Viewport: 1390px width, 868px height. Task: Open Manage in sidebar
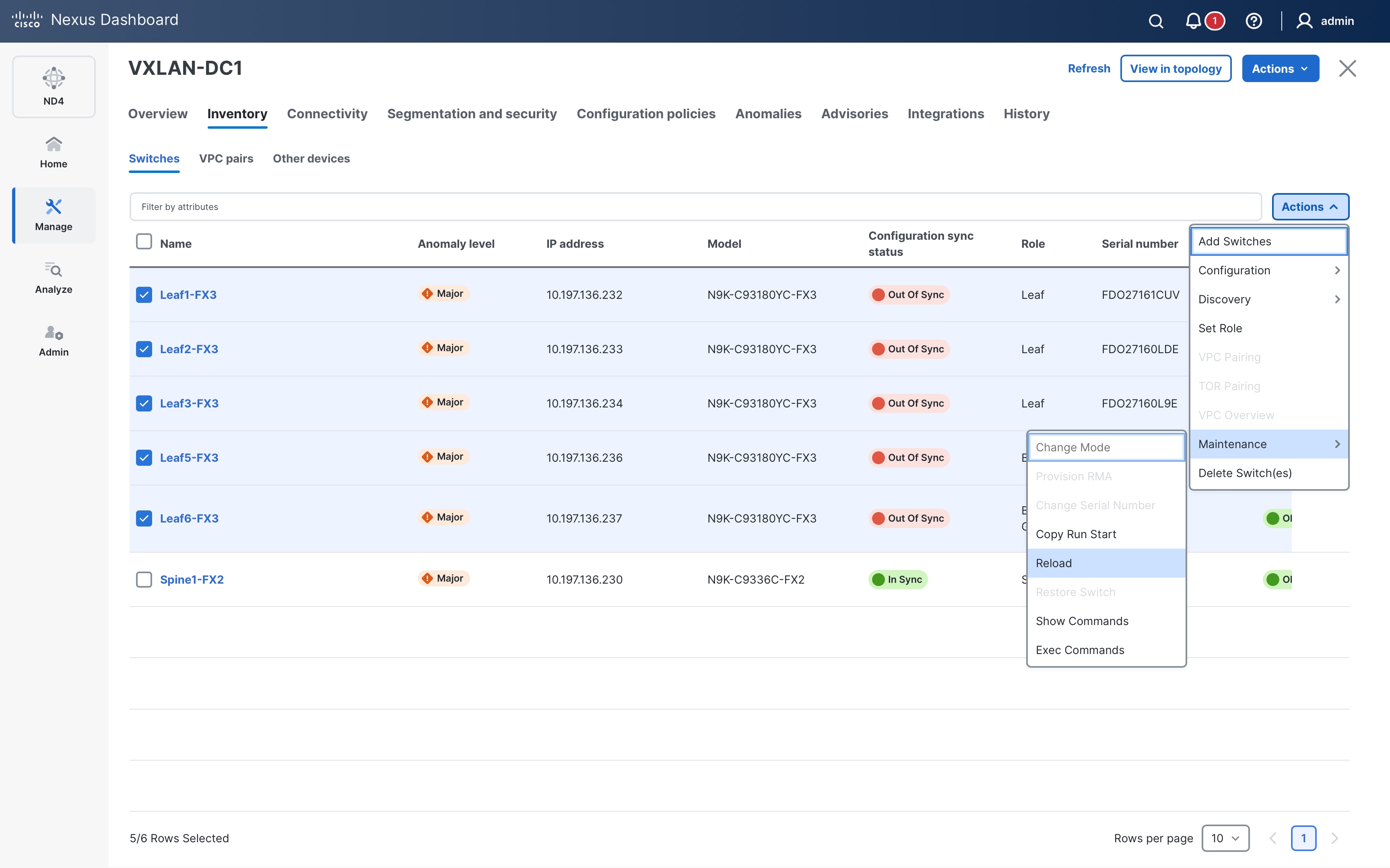[54, 215]
